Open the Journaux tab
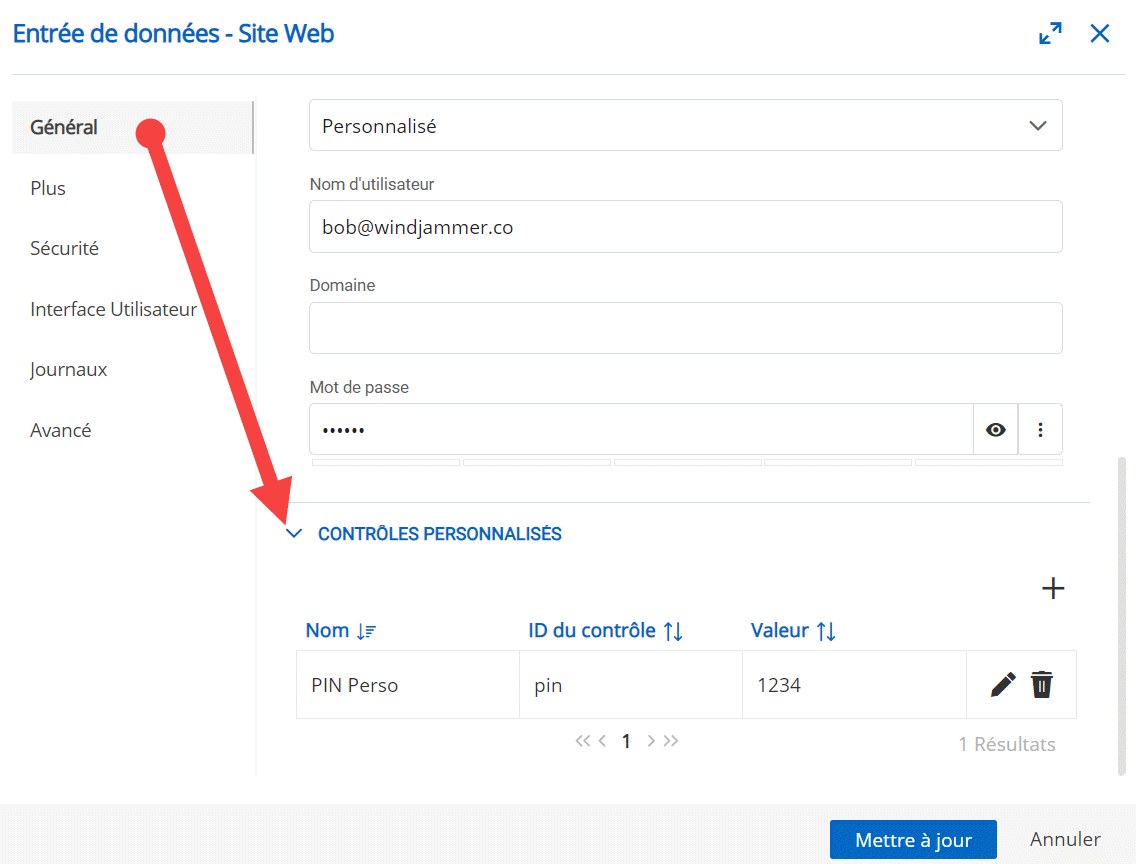The height and width of the screenshot is (864, 1136). click(x=69, y=370)
